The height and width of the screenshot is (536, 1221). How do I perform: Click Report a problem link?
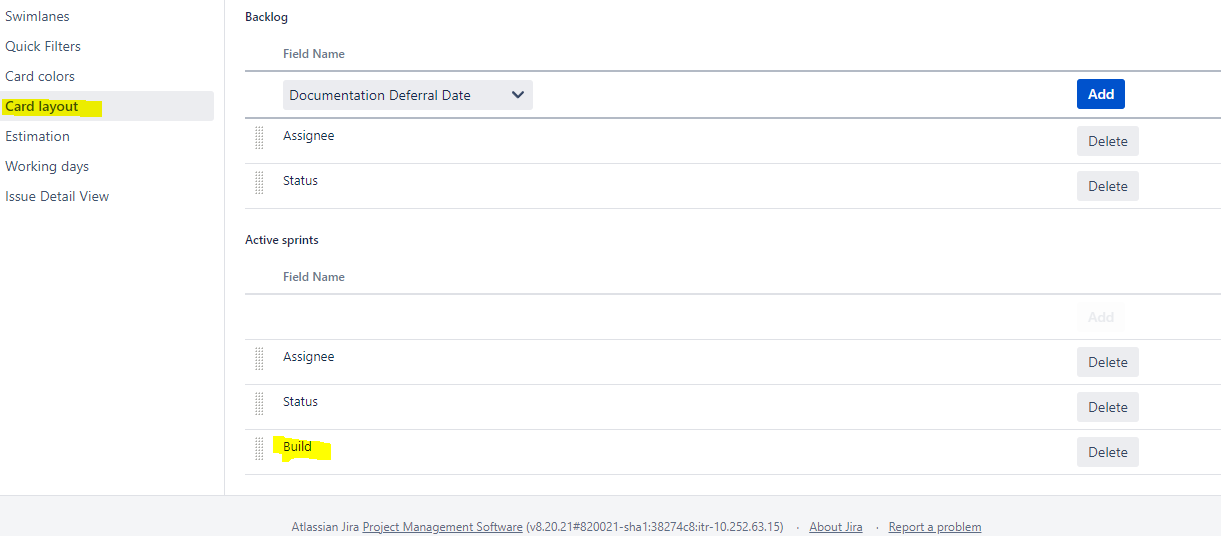click(935, 527)
